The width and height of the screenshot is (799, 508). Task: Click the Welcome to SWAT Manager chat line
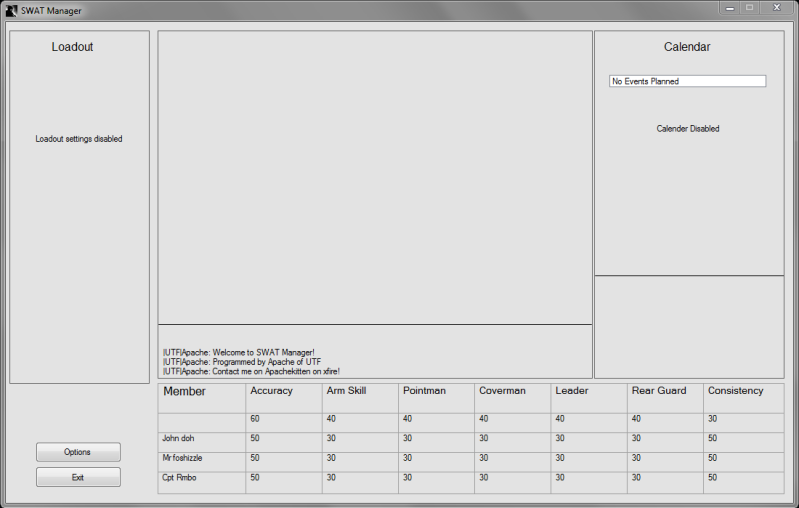coord(238,352)
